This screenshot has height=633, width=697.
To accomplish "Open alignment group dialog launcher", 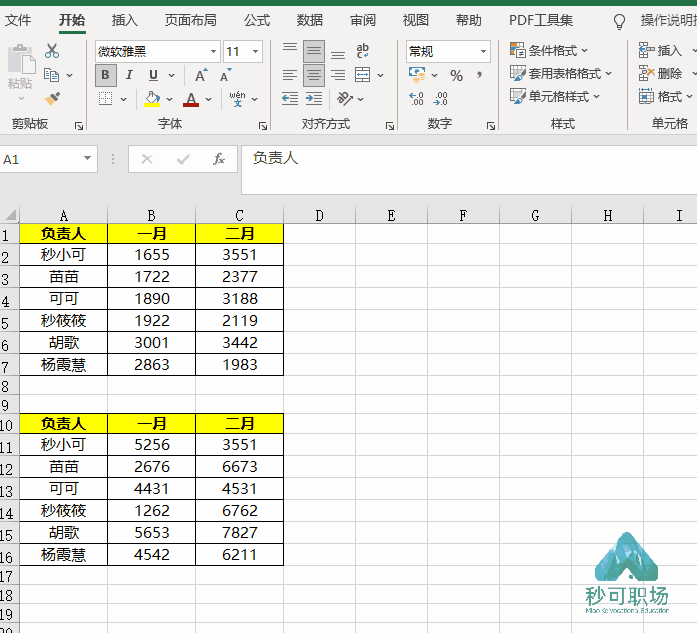I will point(390,126).
